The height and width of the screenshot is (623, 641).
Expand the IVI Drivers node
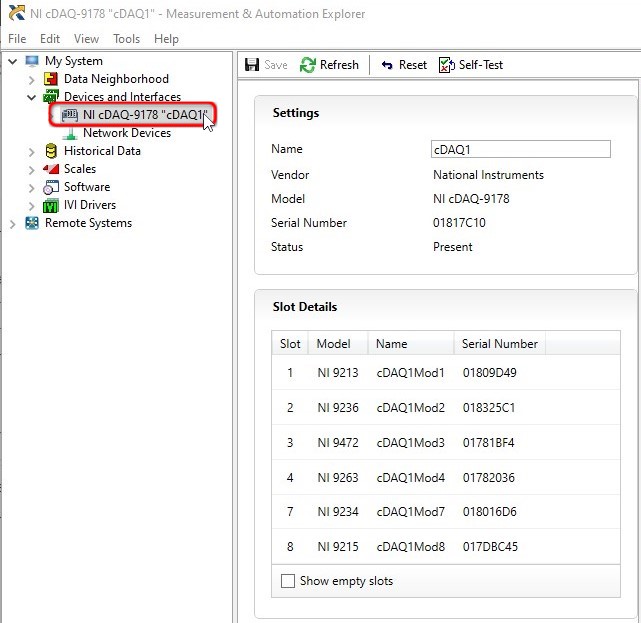click(31, 206)
